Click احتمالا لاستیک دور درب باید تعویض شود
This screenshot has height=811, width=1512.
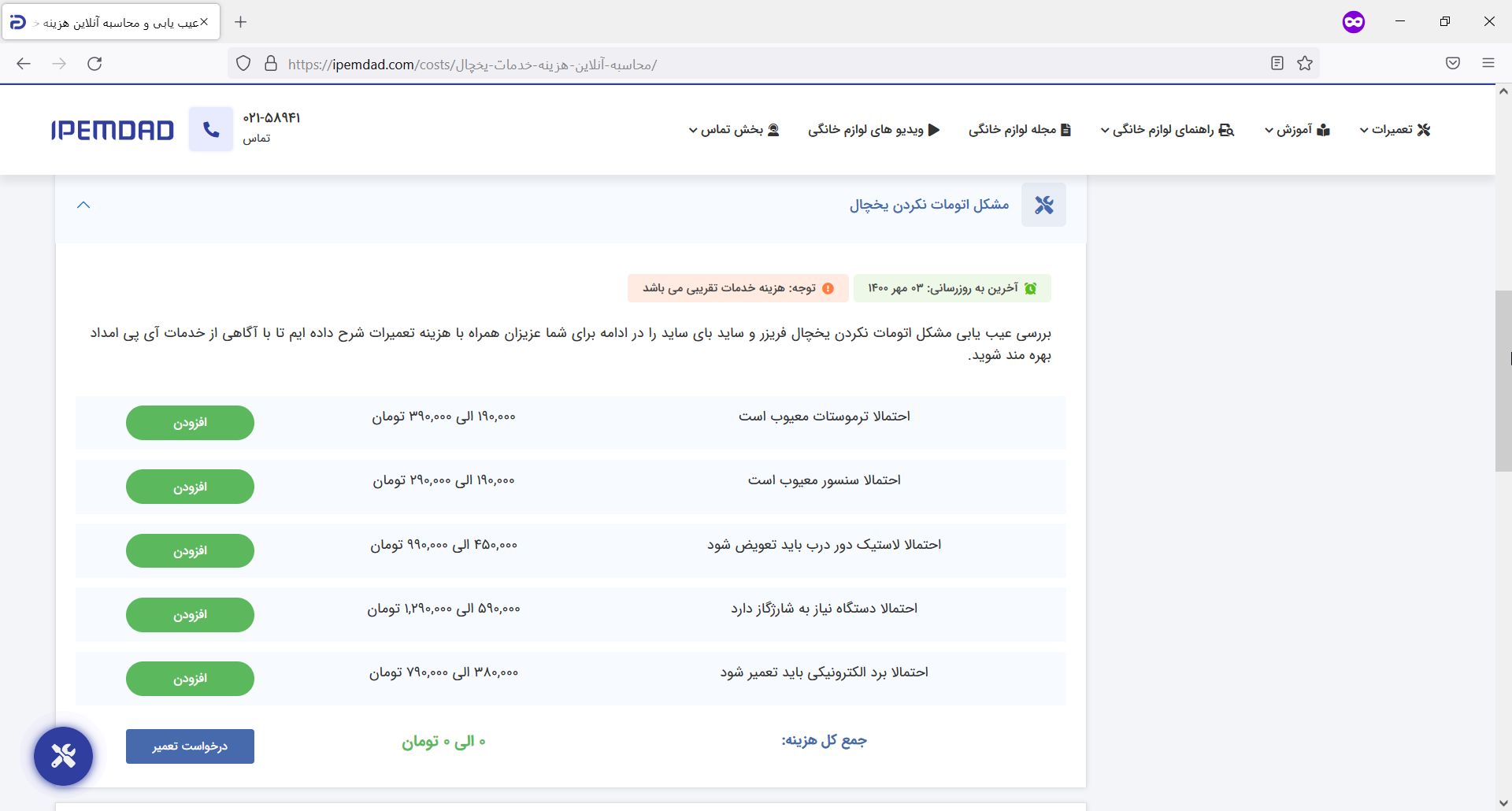pyautogui.click(x=825, y=545)
